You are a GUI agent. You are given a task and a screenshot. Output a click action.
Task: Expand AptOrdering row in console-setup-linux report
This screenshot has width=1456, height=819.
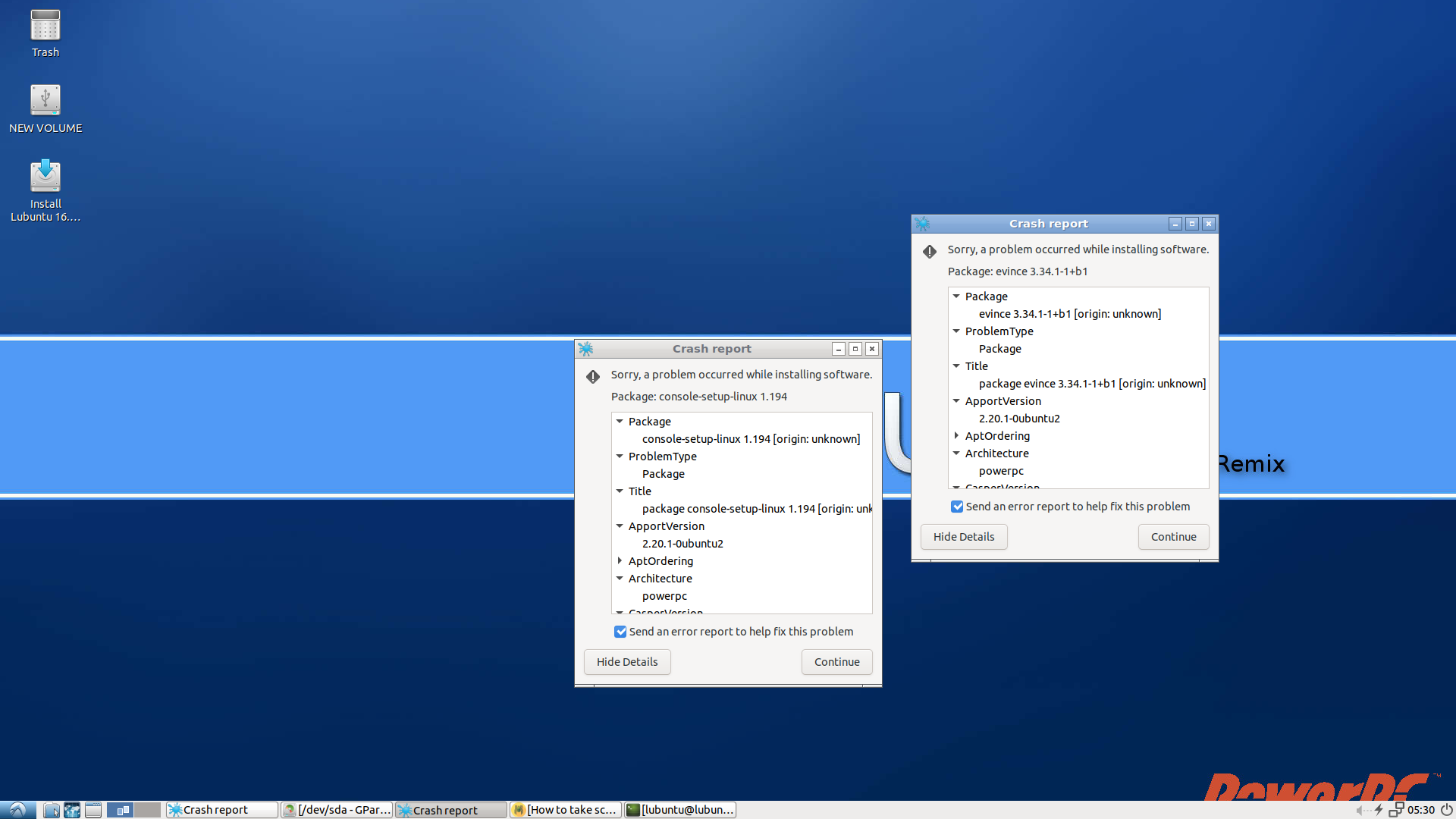coord(620,561)
